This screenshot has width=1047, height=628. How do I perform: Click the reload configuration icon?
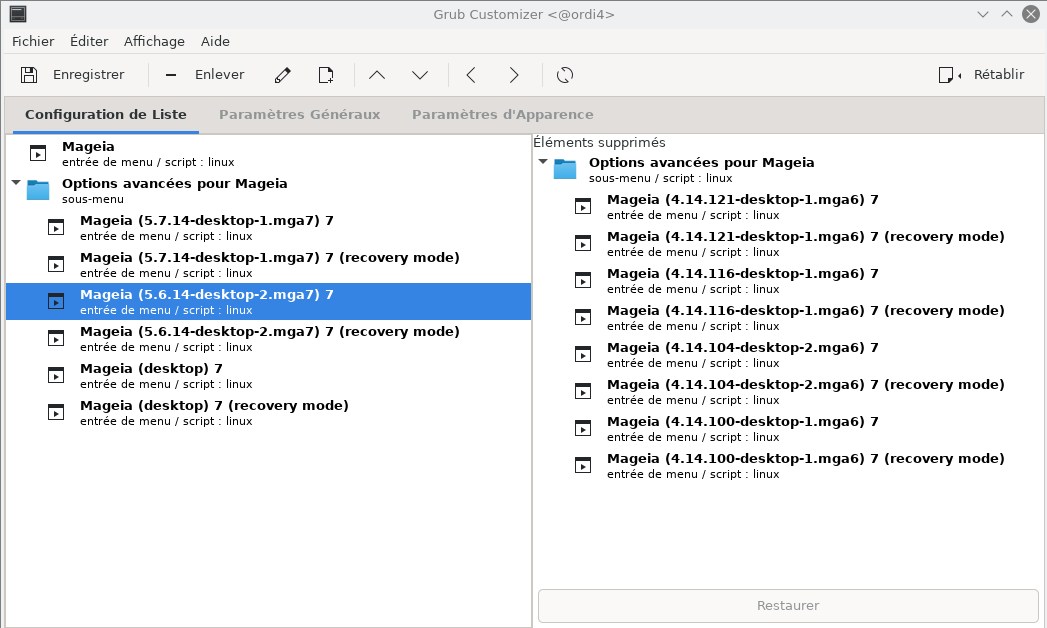point(565,75)
